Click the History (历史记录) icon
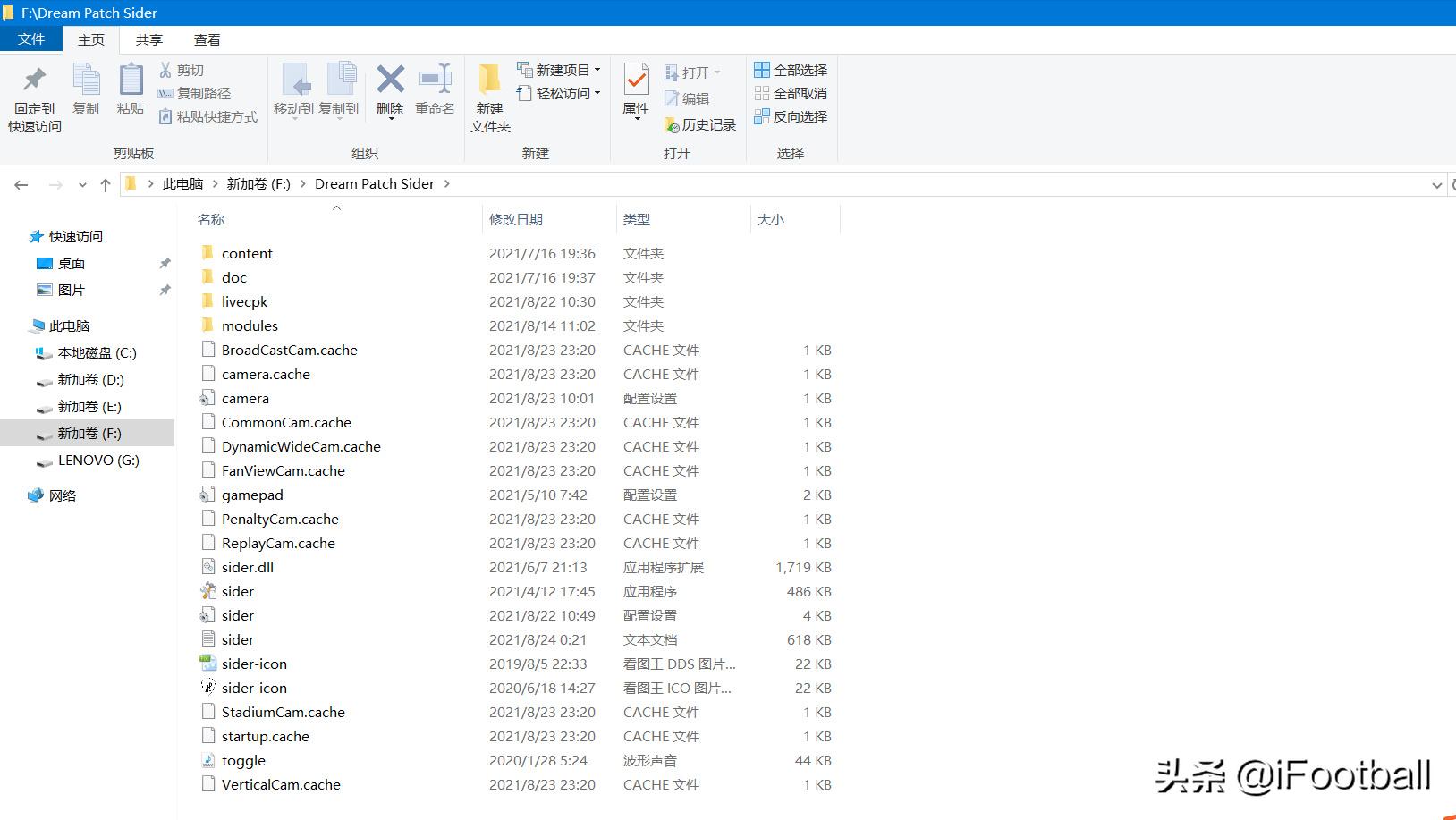The image size is (1456, 820). (673, 125)
